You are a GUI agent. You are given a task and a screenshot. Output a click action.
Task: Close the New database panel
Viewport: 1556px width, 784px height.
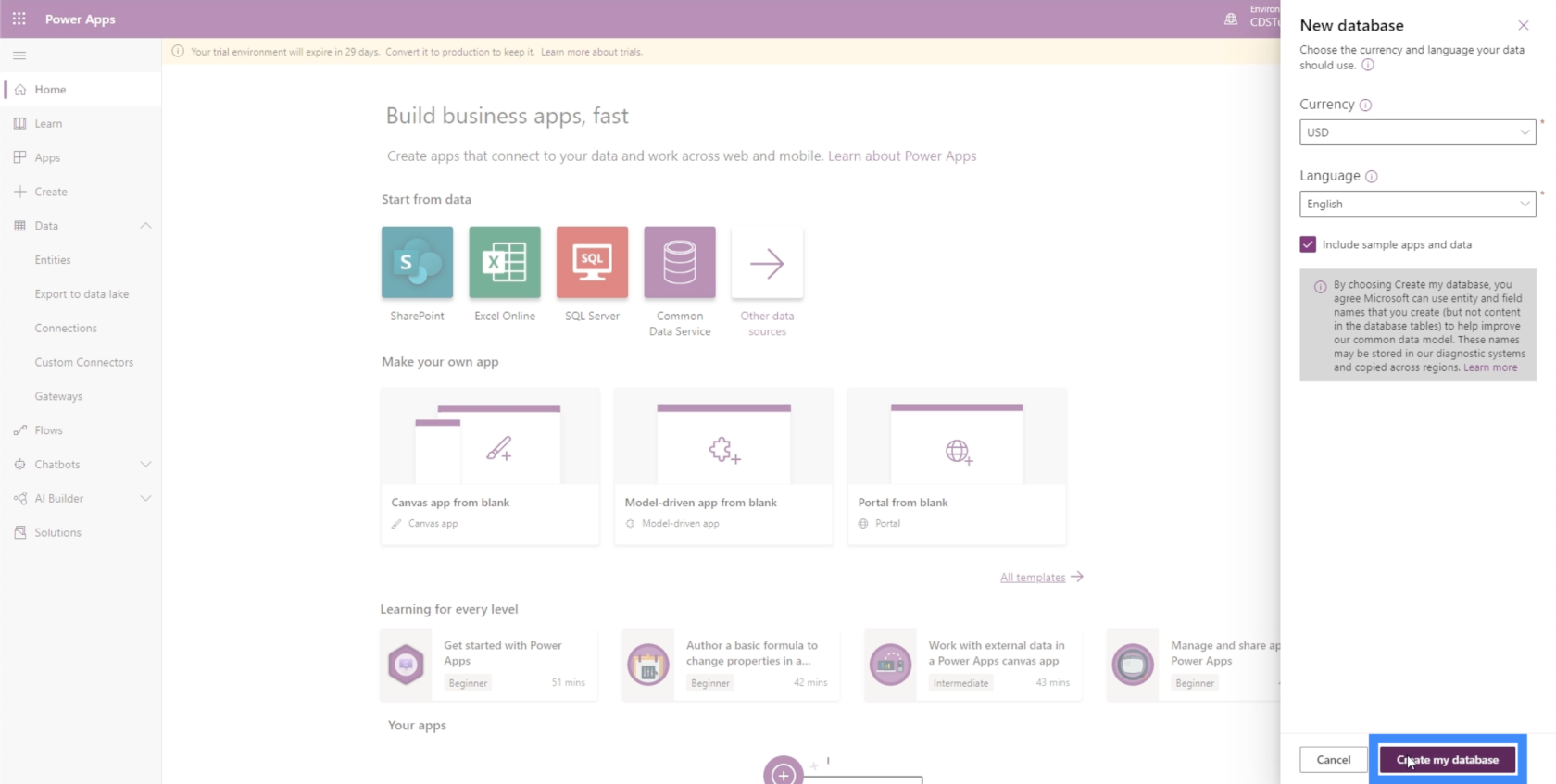point(1523,25)
